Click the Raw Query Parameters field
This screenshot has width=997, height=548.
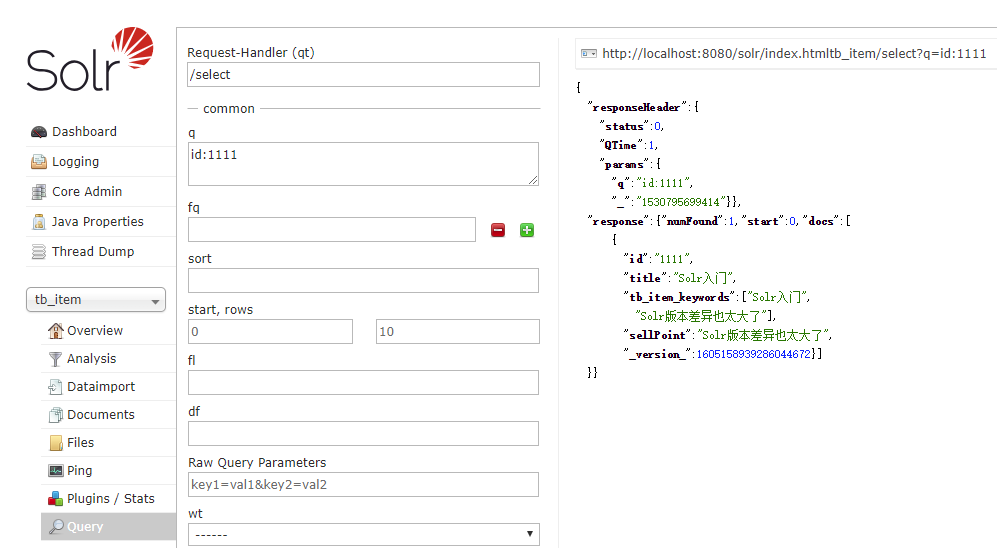point(364,484)
